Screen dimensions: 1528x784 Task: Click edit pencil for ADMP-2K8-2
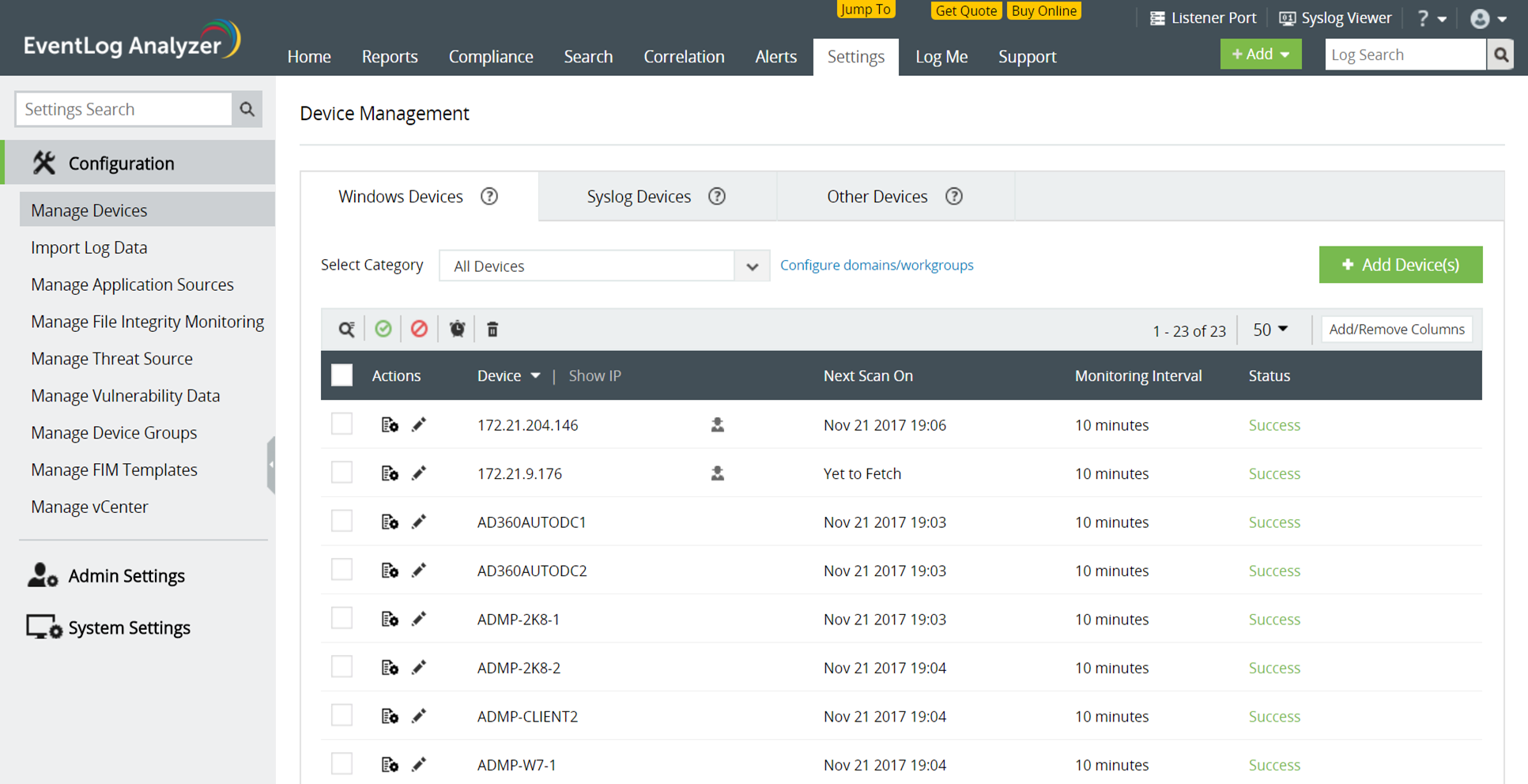[419, 668]
